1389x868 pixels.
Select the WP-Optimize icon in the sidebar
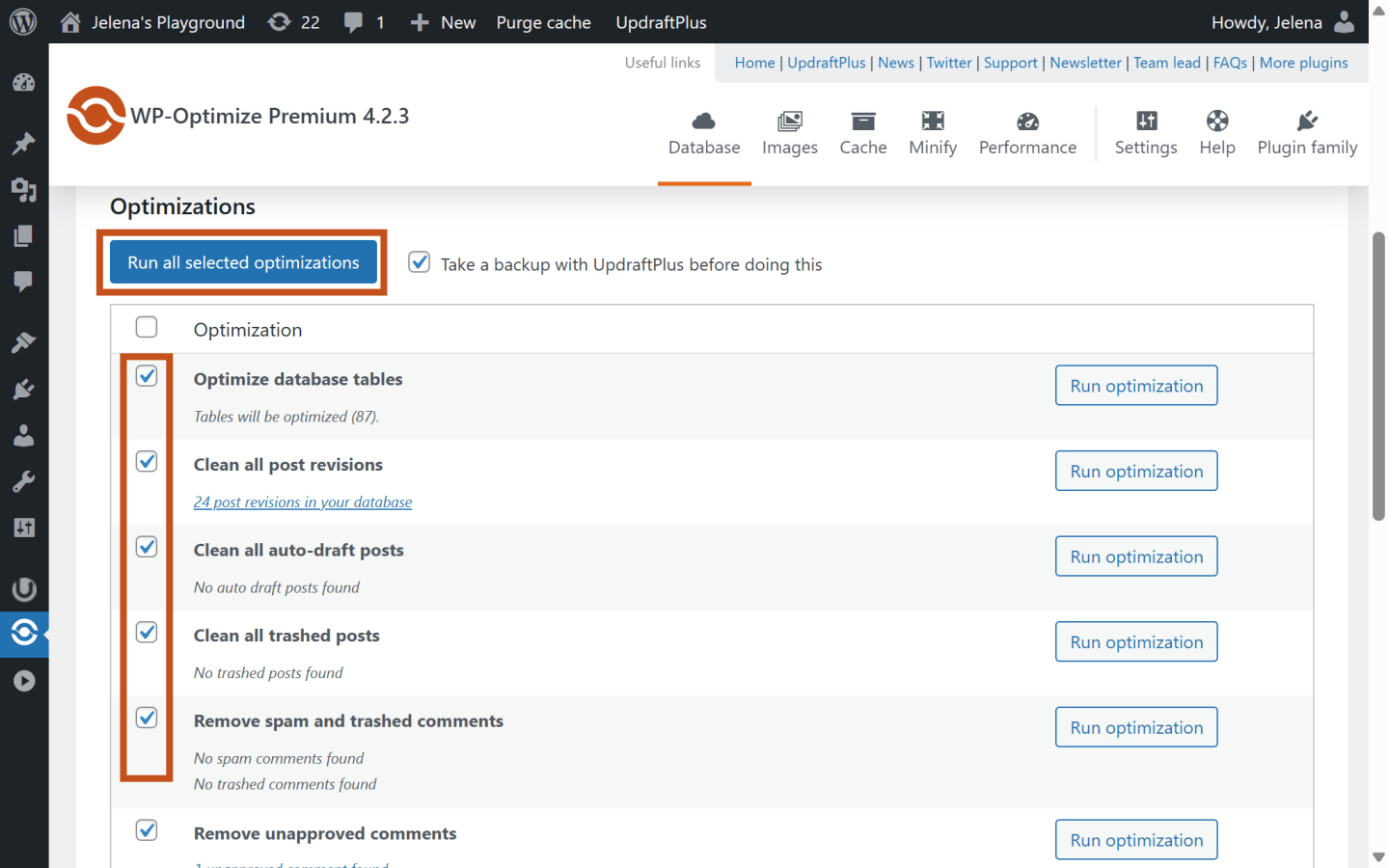click(23, 634)
